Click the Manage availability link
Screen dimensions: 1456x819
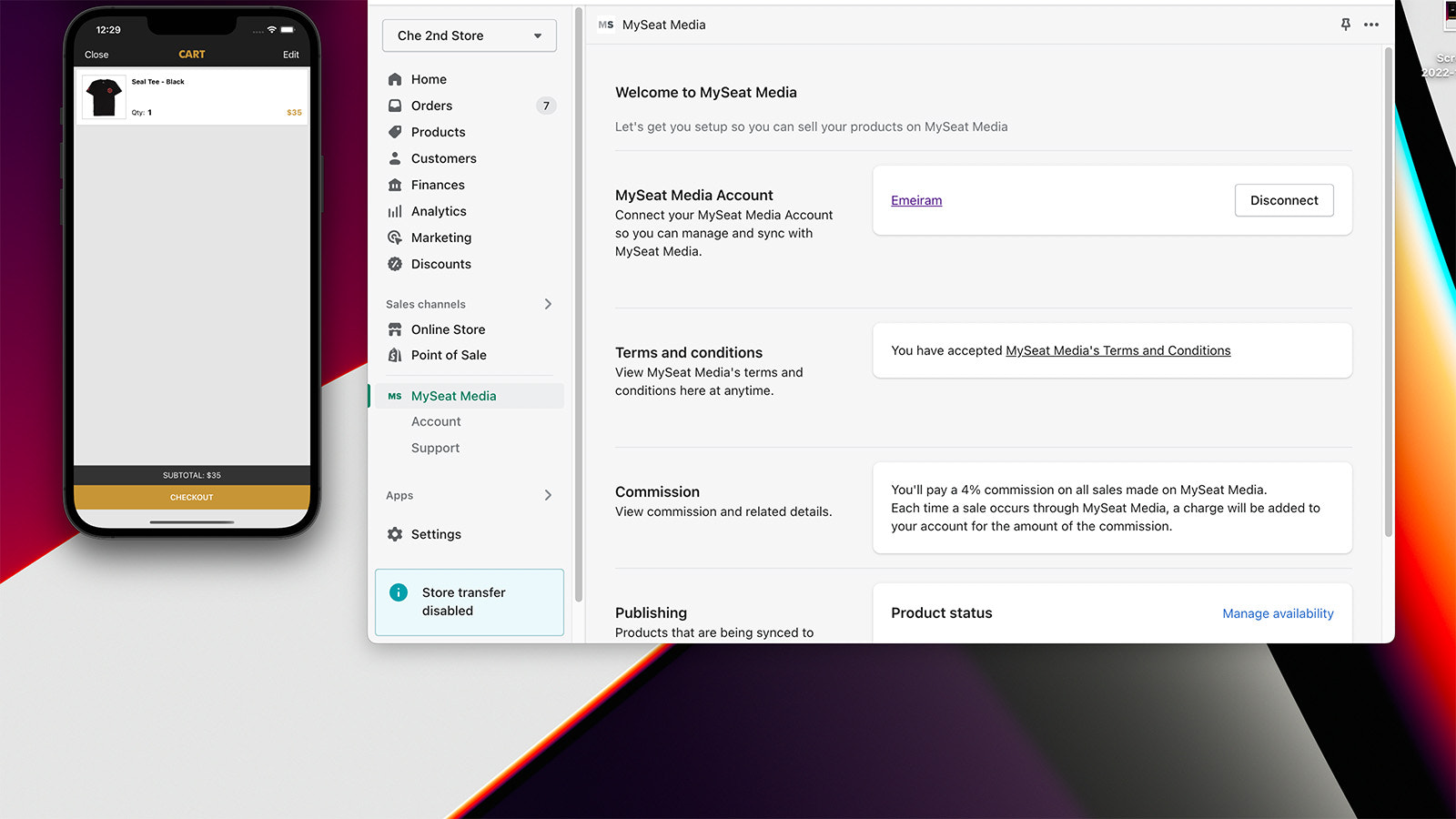pyautogui.click(x=1278, y=613)
